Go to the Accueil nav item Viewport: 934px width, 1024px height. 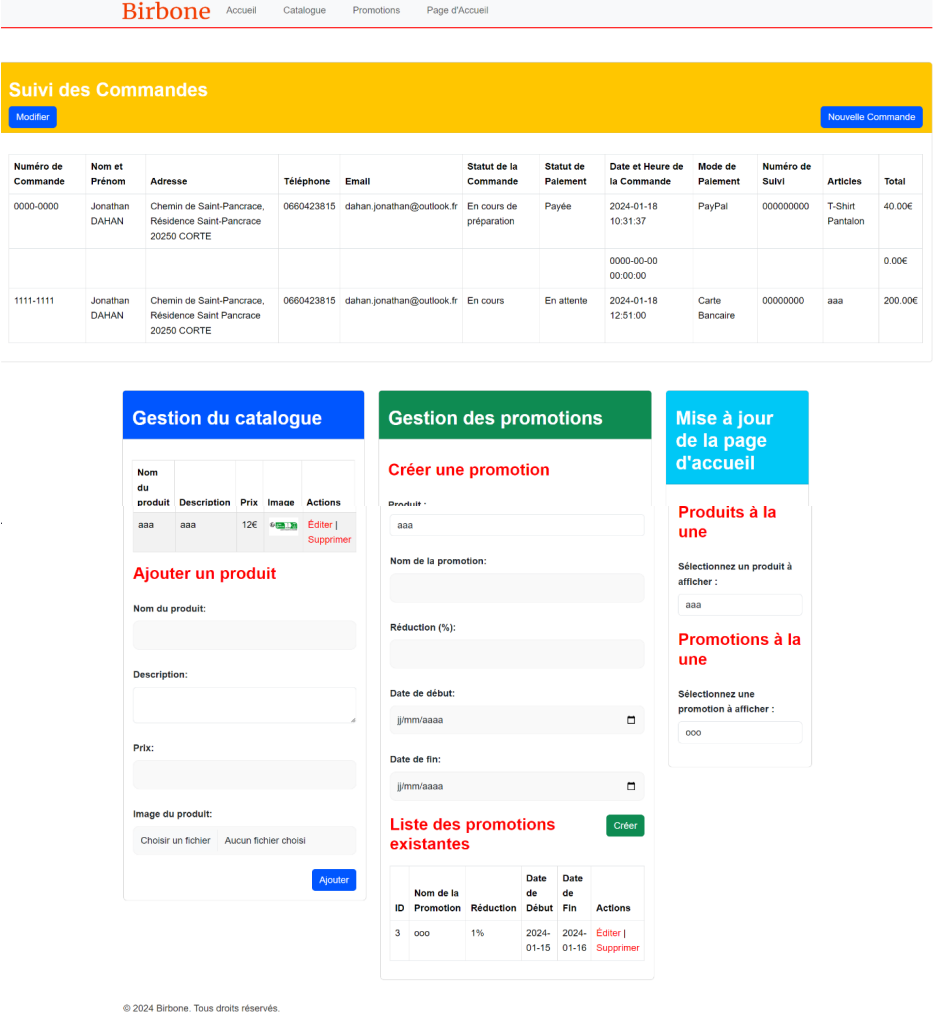[x=241, y=10]
